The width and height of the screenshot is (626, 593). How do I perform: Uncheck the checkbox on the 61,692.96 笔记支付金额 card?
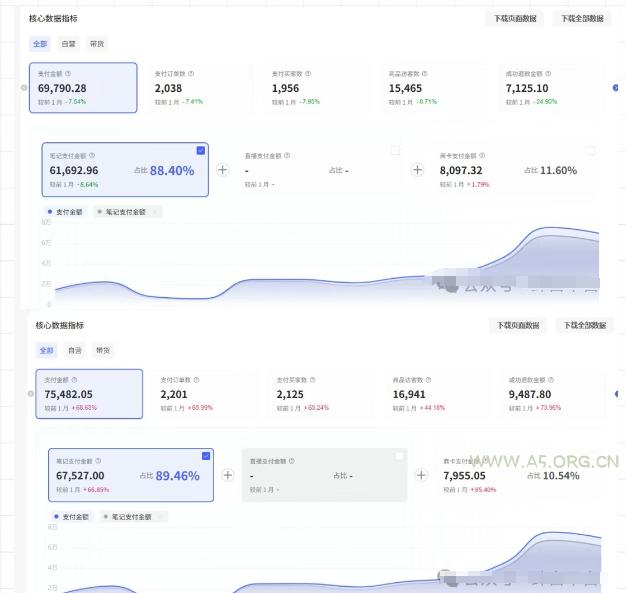(x=201, y=150)
